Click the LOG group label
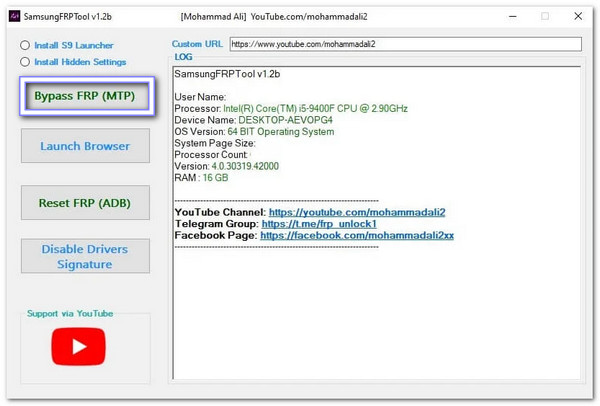This screenshot has width=600, height=406. [183, 57]
